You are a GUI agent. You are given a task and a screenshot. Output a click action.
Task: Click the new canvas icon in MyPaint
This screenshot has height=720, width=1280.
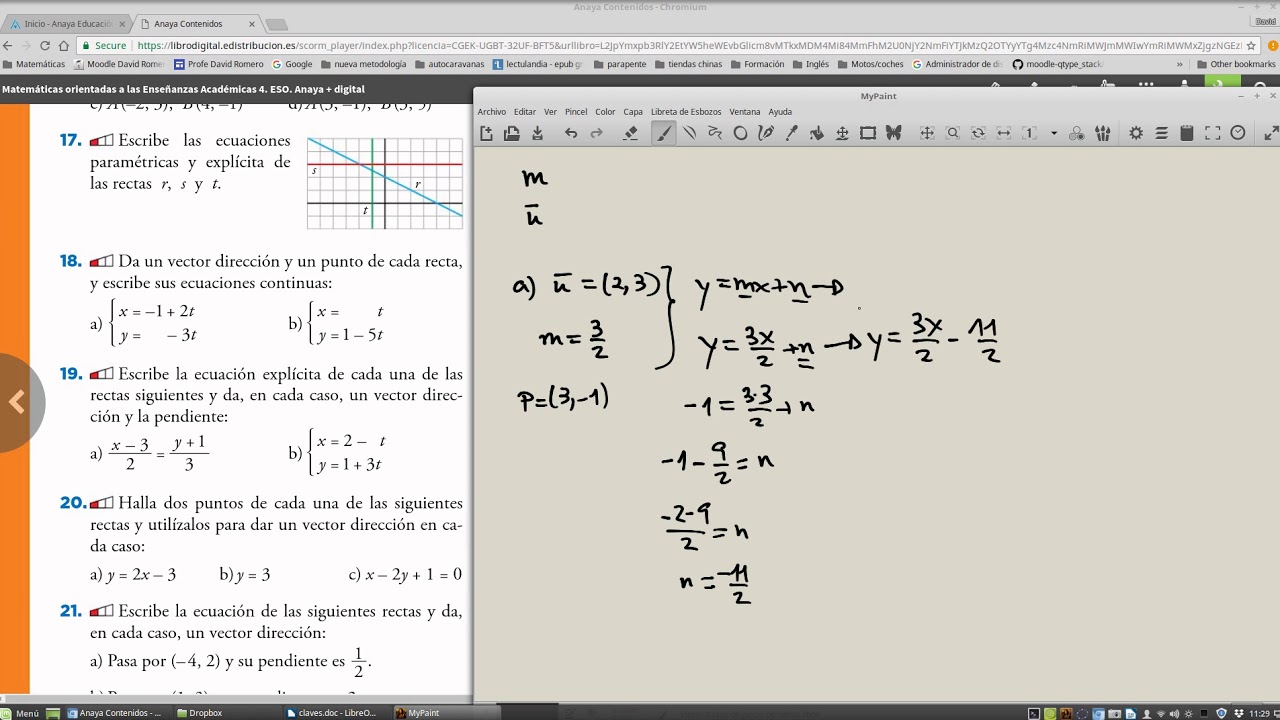(x=487, y=133)
